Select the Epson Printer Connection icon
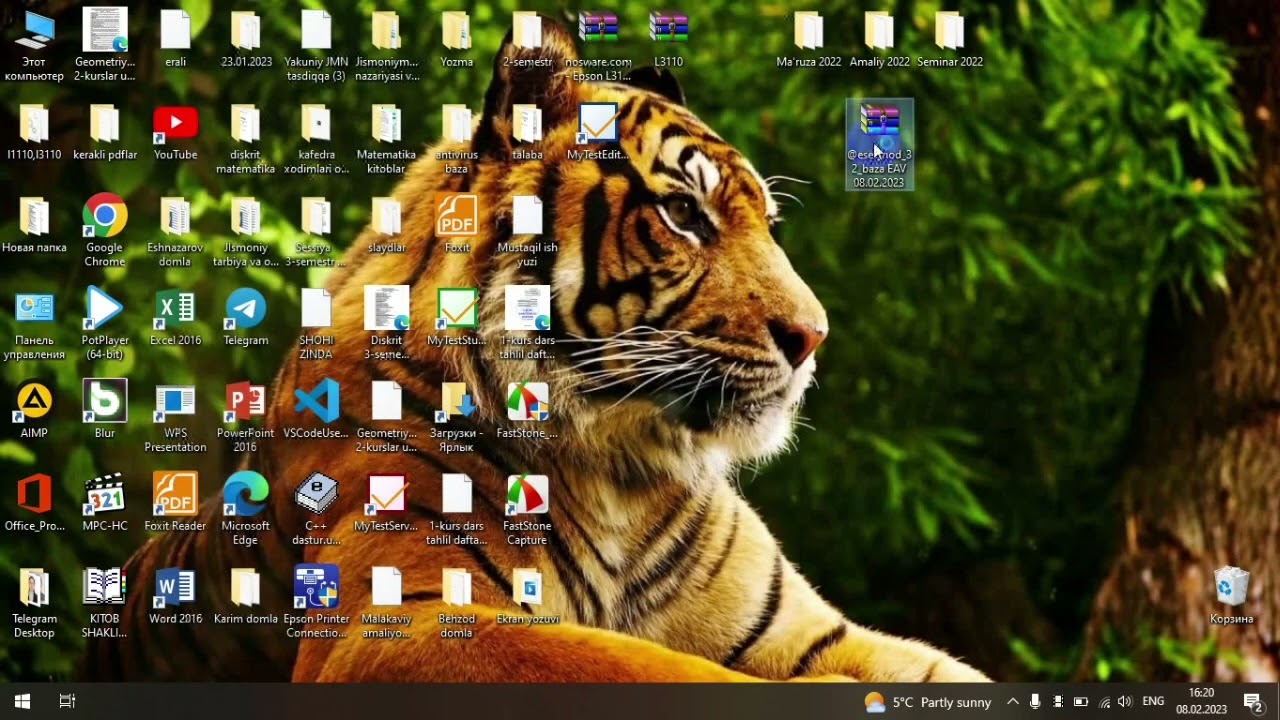Image resolution: width=1280 pixels, height=720 pixels. (x=316, y=604)
